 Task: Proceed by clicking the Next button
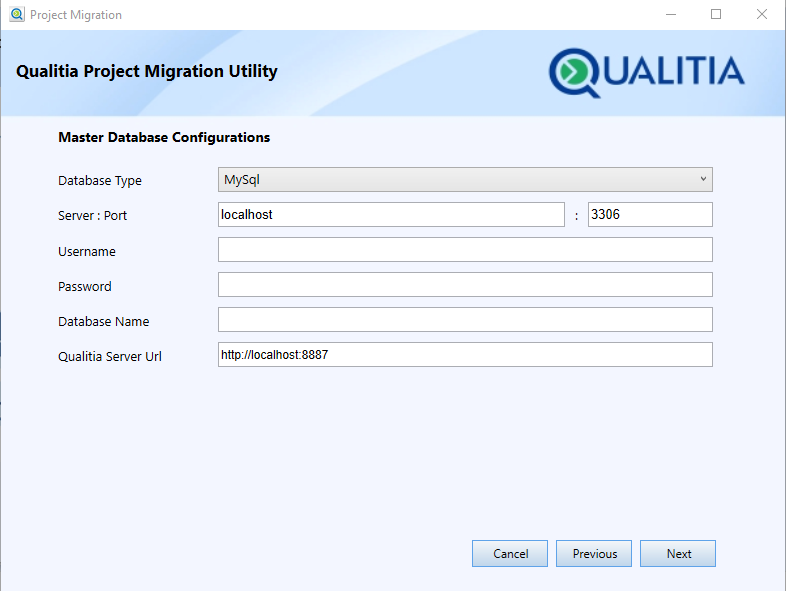tap(679, 554)
